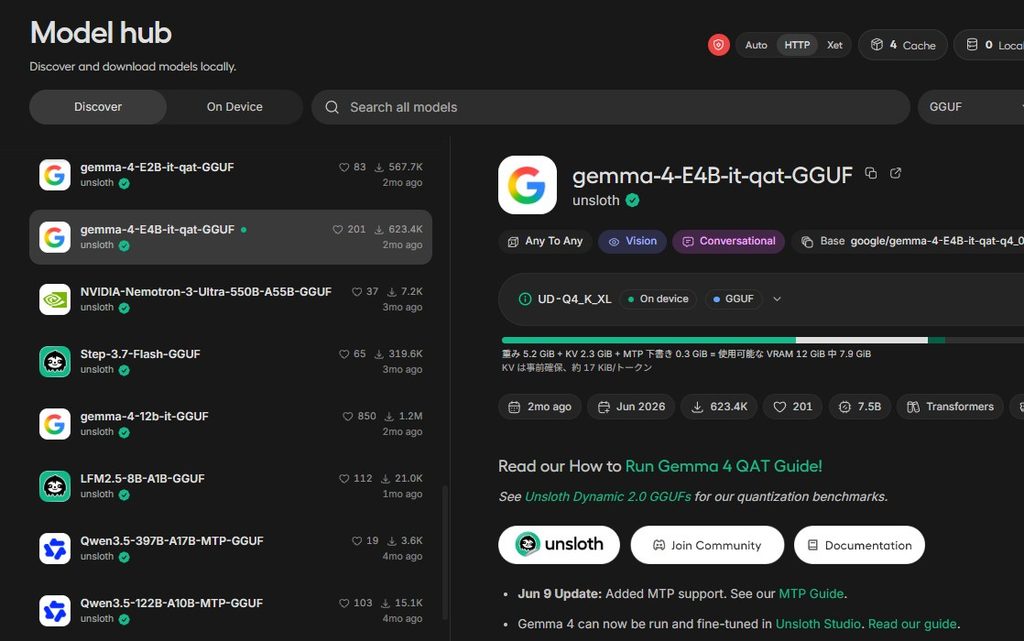Click heart icon on gemma-4-12b row

coord(347,416)
